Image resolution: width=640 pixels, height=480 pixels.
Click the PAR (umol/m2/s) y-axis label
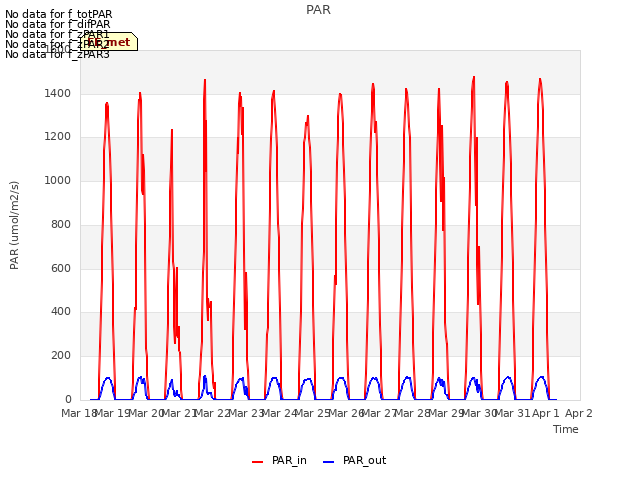click(14, 225)
